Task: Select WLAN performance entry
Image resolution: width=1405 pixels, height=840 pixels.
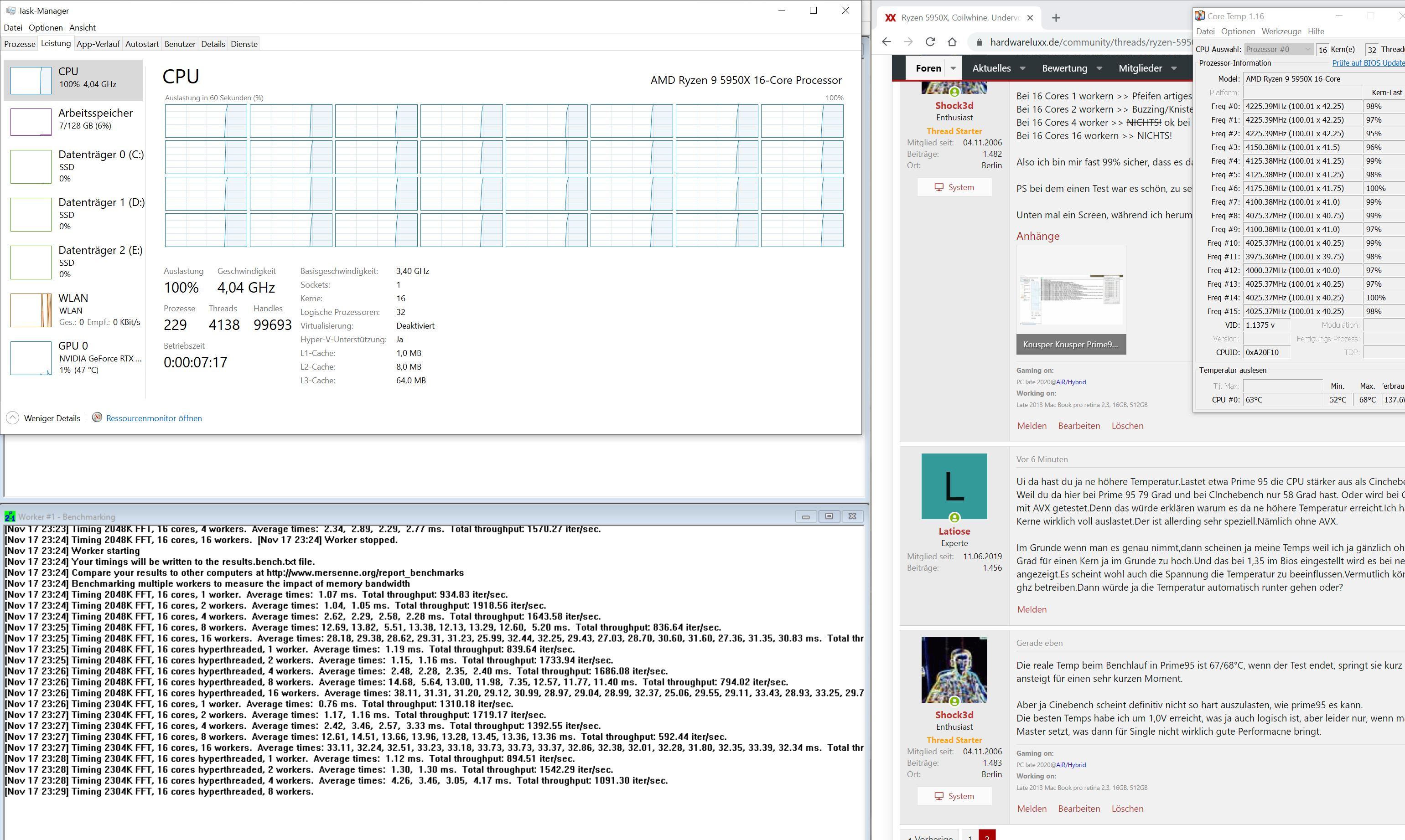Action: (x=73, y=309)
